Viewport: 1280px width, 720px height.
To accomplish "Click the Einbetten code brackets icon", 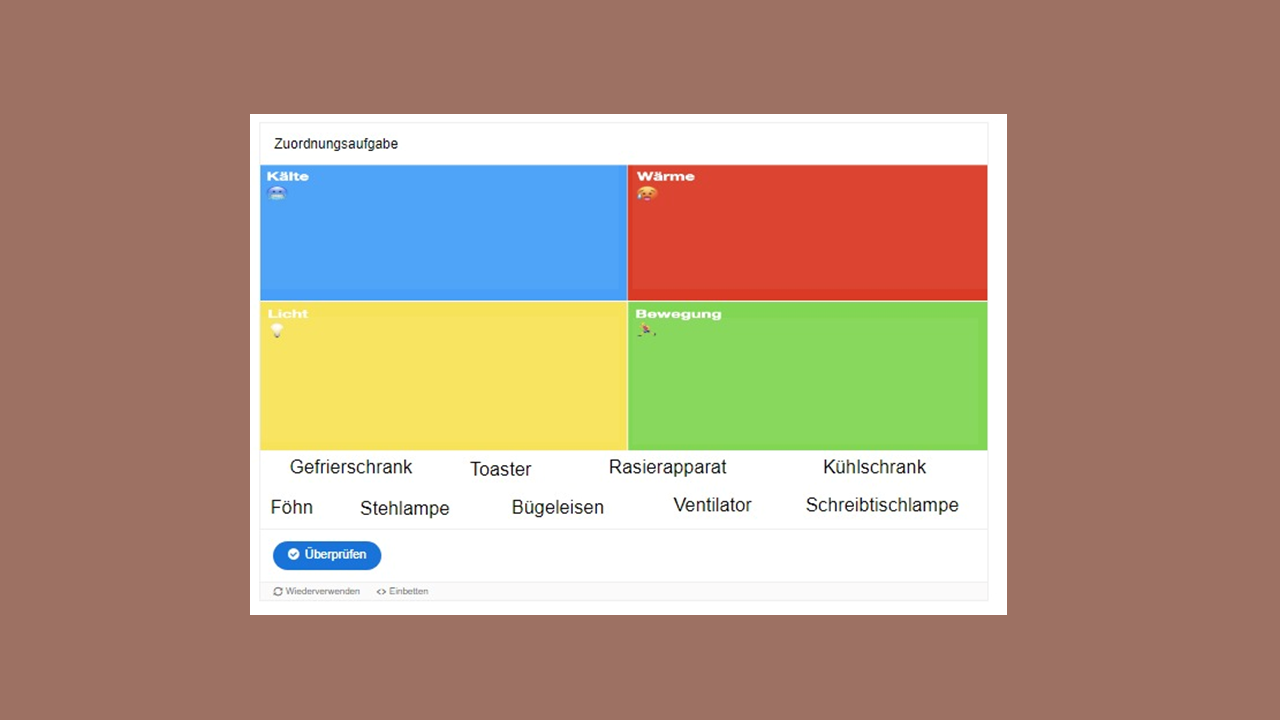I will click(x=381, y=591).
